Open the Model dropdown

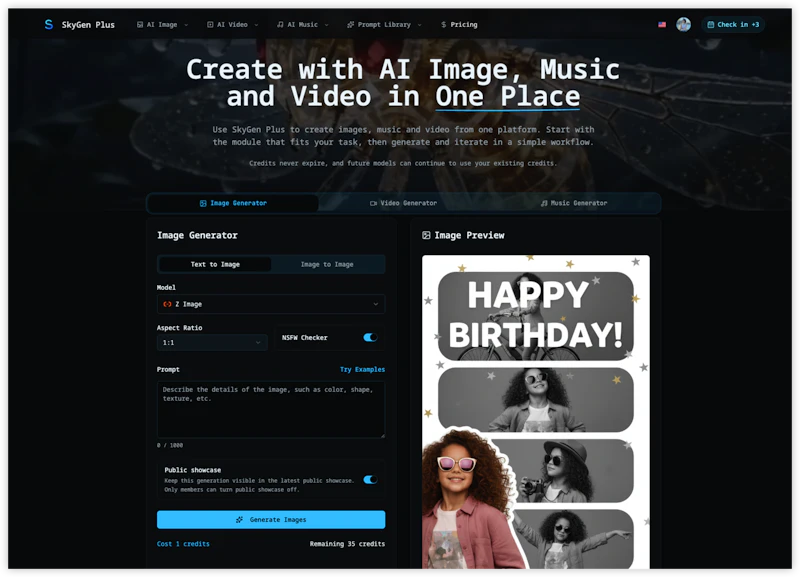pos(270,304)
